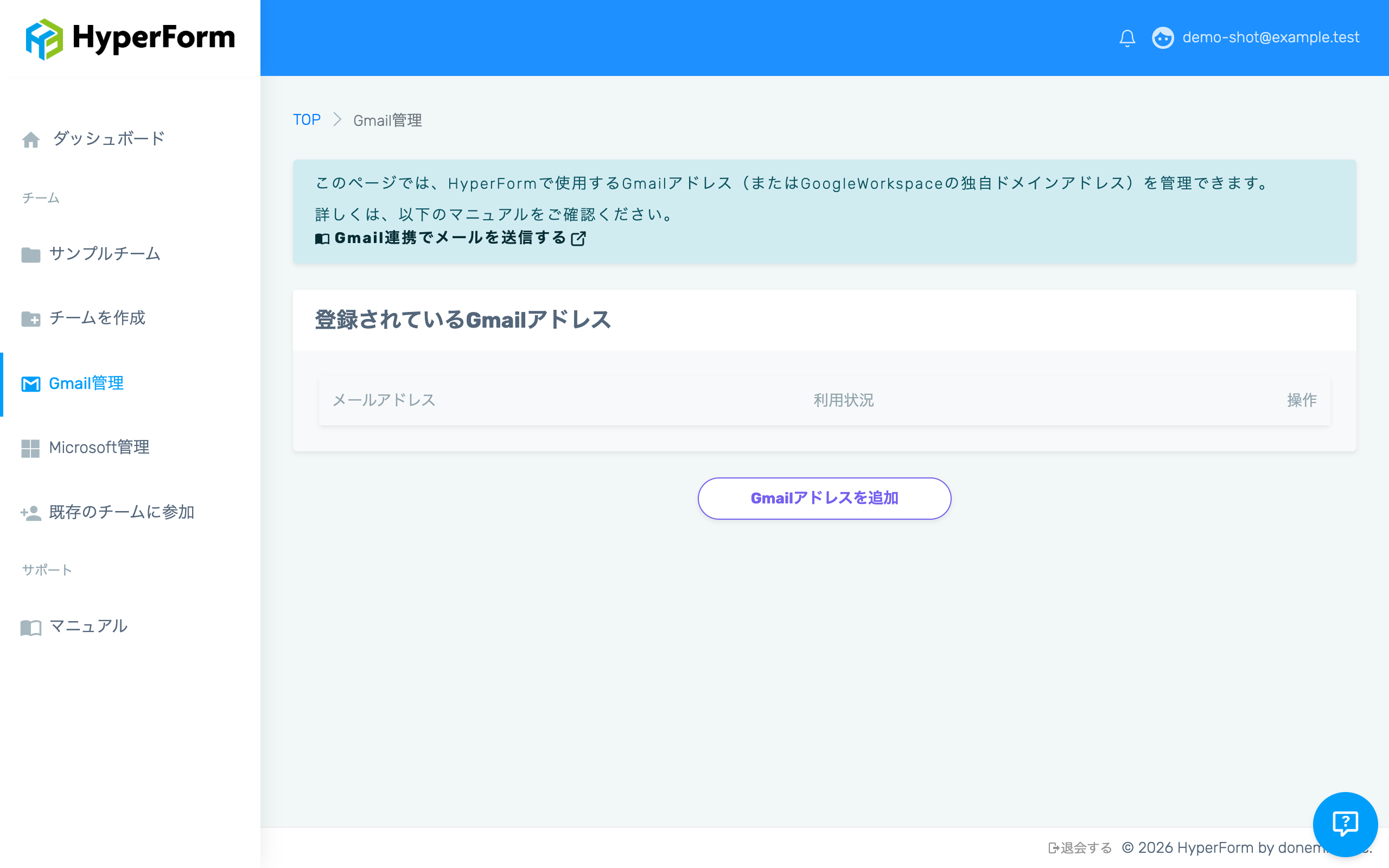The image size is (1389, 868).
Task: Click Gmailアドレスを追加 button
Action: point(824,499)
